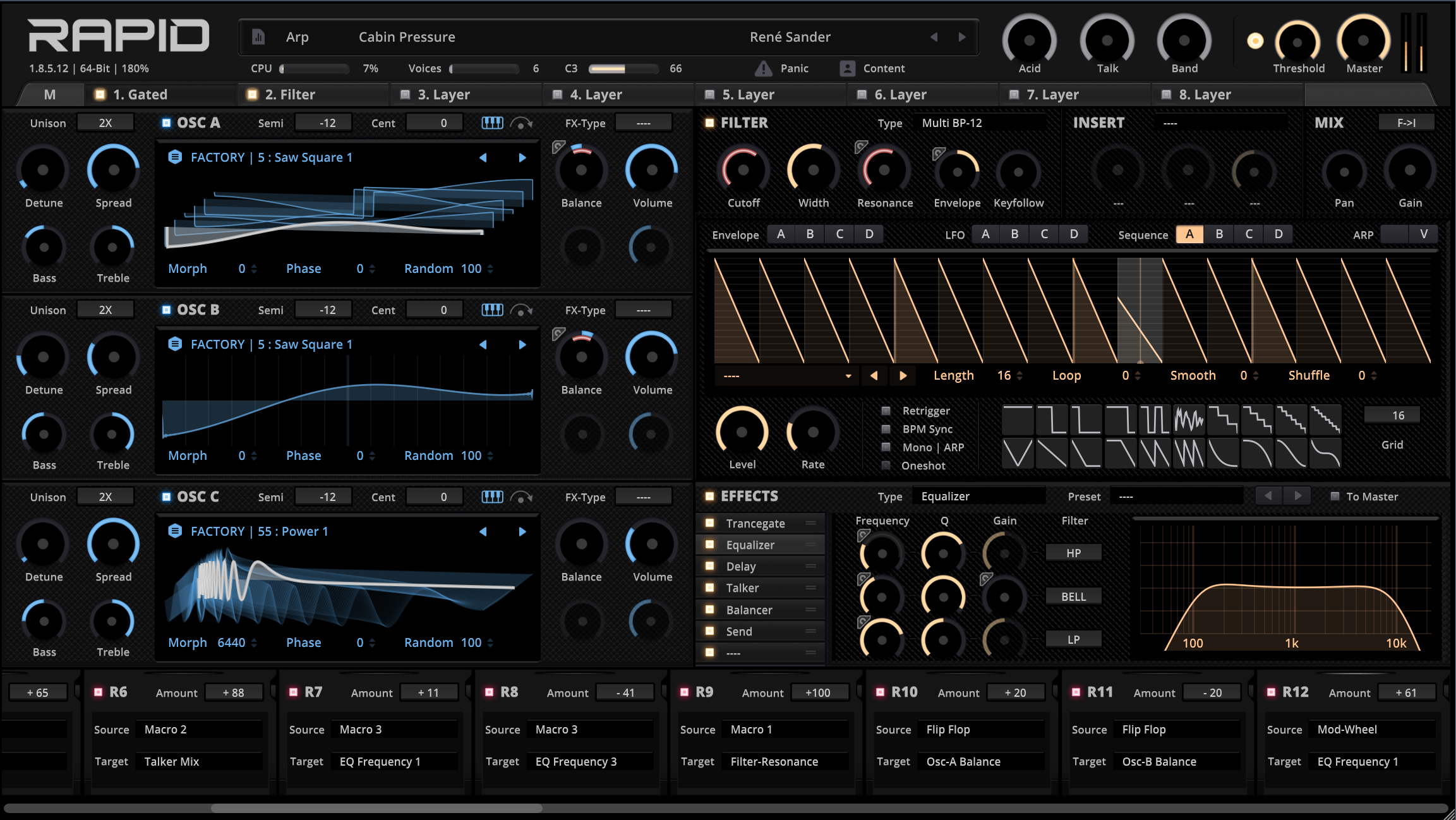Open the MIX routing F->I dropdown
1456x820 pixels.
click(x=1406, y=123)
